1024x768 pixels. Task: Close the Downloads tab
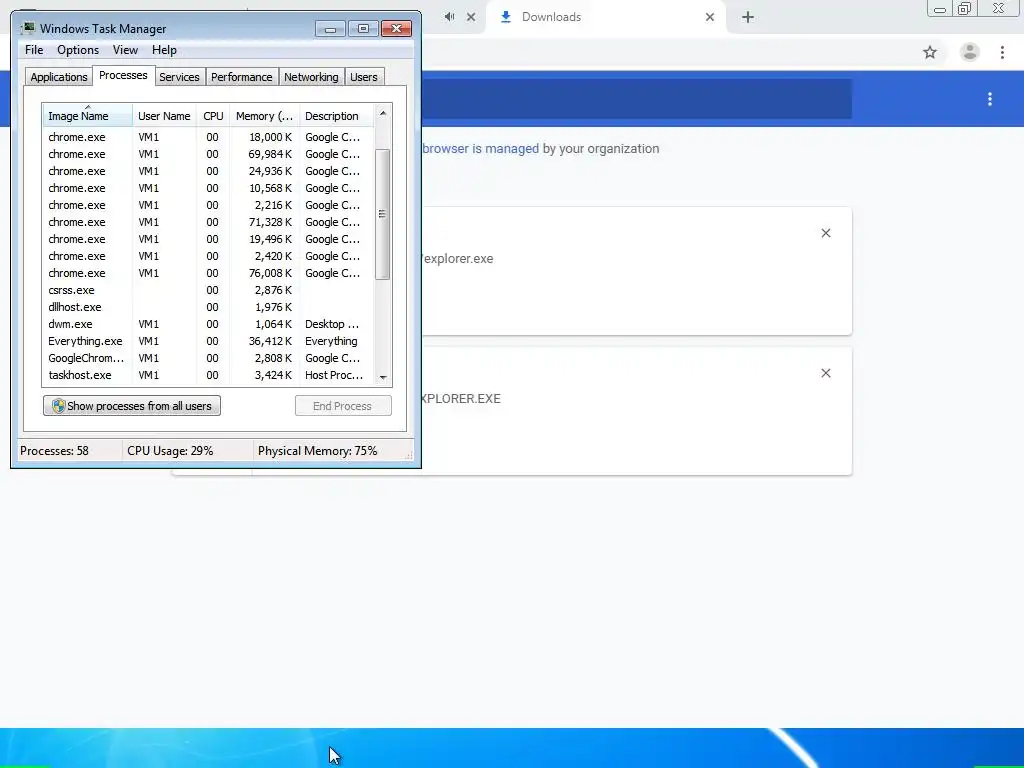click(x=710, y=17)
